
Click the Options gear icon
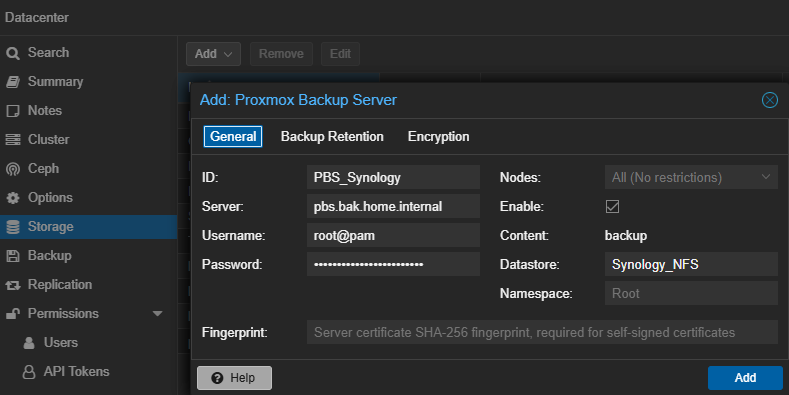(x=13, y=198)
